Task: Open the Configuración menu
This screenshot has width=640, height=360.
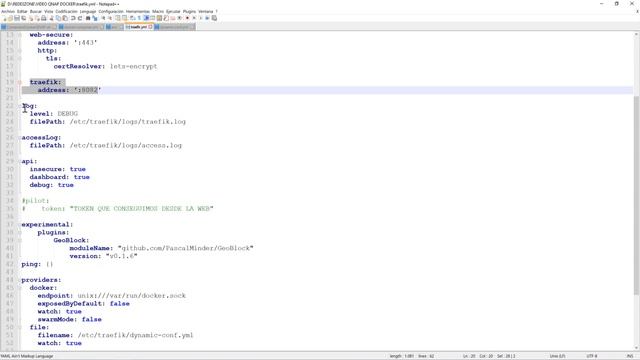Action: pos(111,11)
